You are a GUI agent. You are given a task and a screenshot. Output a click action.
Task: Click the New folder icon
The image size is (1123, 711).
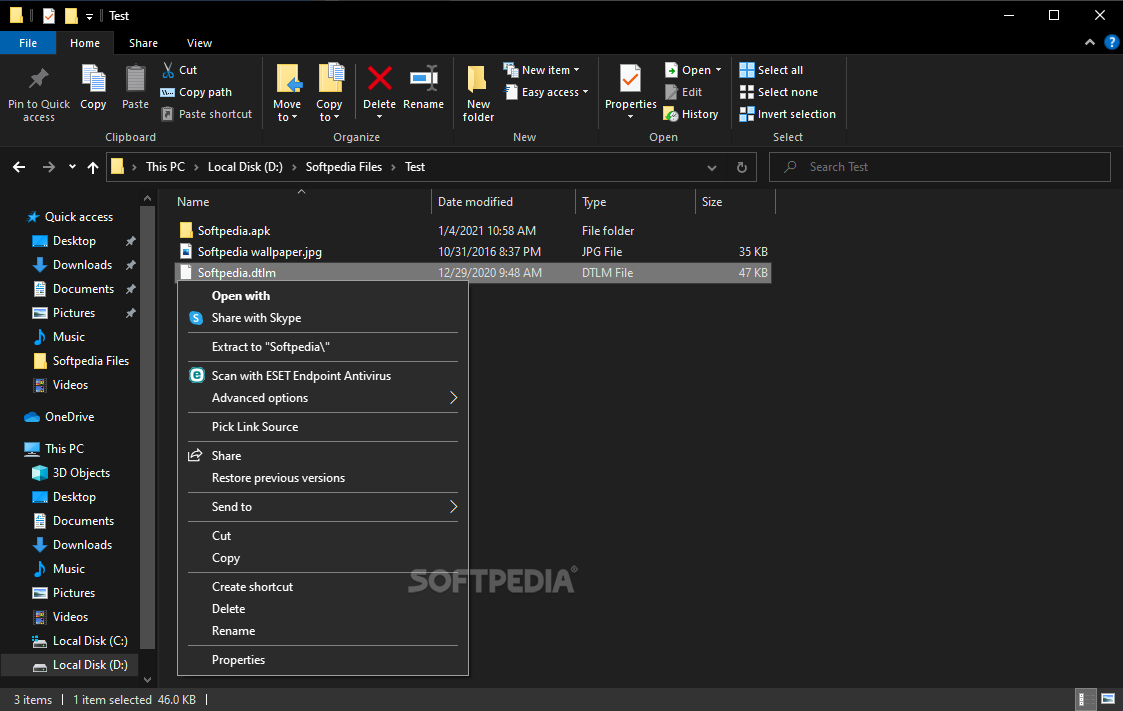478,79
